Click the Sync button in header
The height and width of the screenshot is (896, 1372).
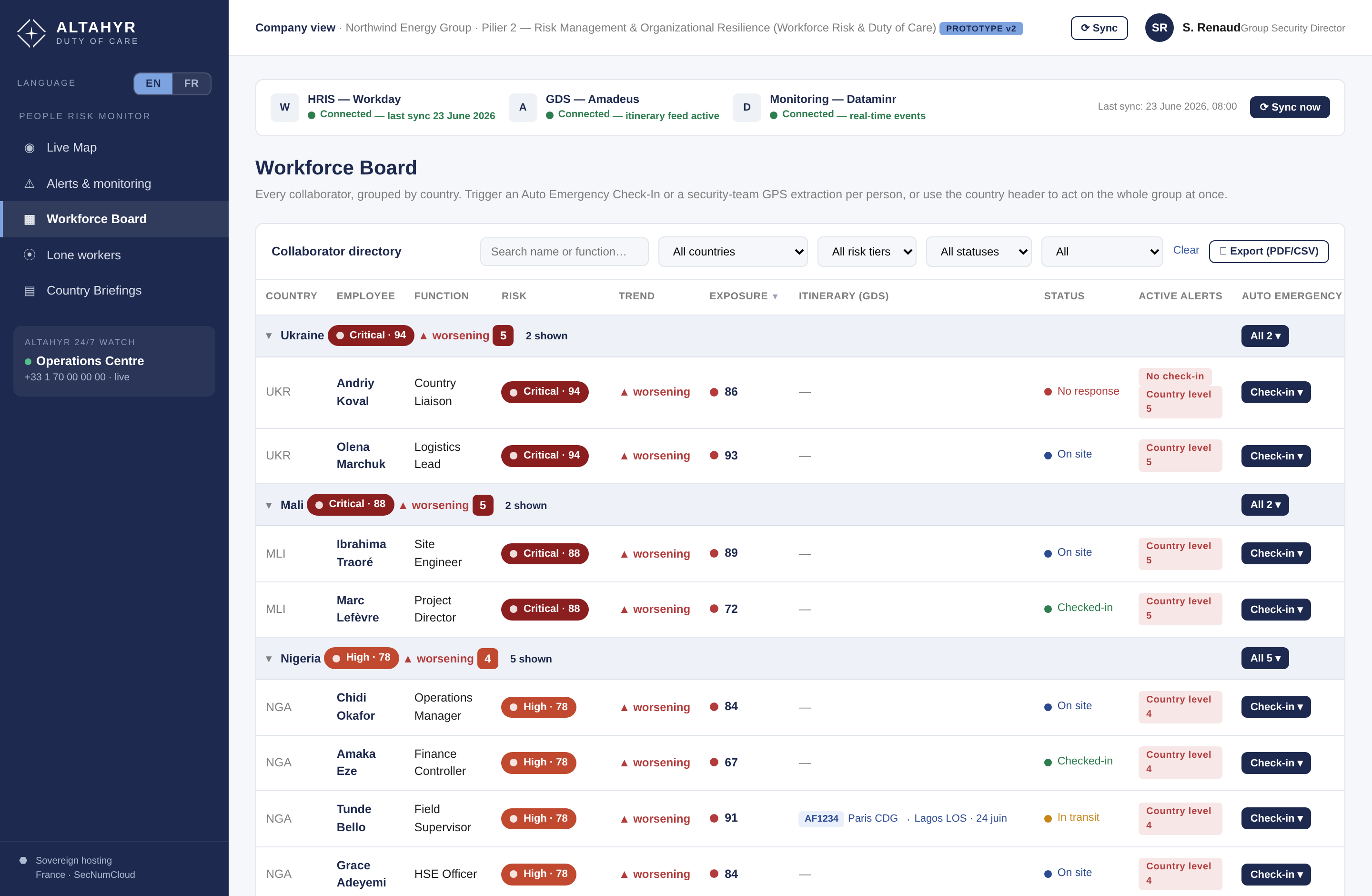pyautogui.click(x=1099, y=28)
